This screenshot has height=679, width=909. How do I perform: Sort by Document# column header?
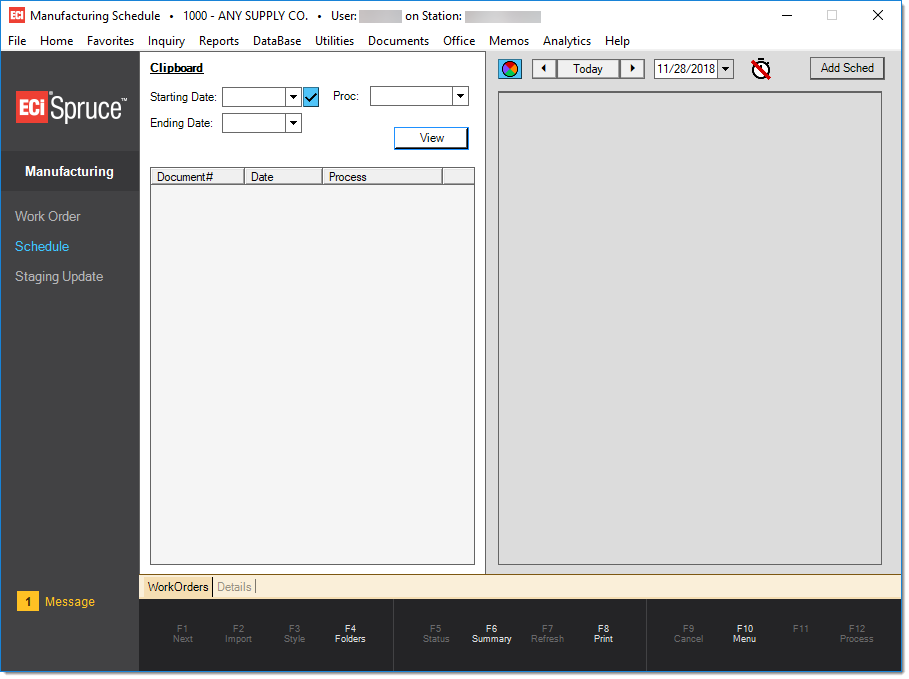197,177
